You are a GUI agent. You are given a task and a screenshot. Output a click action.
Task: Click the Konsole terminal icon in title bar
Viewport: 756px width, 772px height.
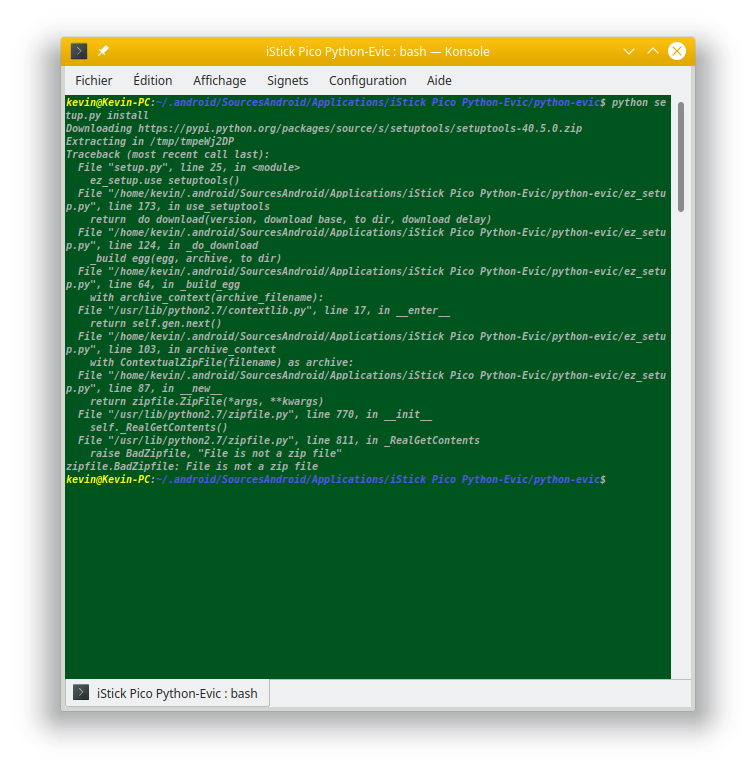click(79, 51)
